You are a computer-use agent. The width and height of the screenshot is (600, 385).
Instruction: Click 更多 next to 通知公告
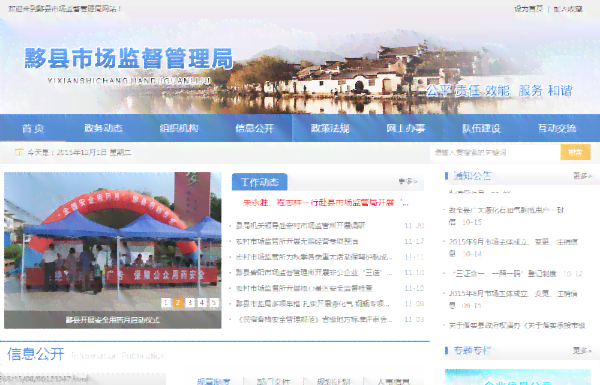582,176
